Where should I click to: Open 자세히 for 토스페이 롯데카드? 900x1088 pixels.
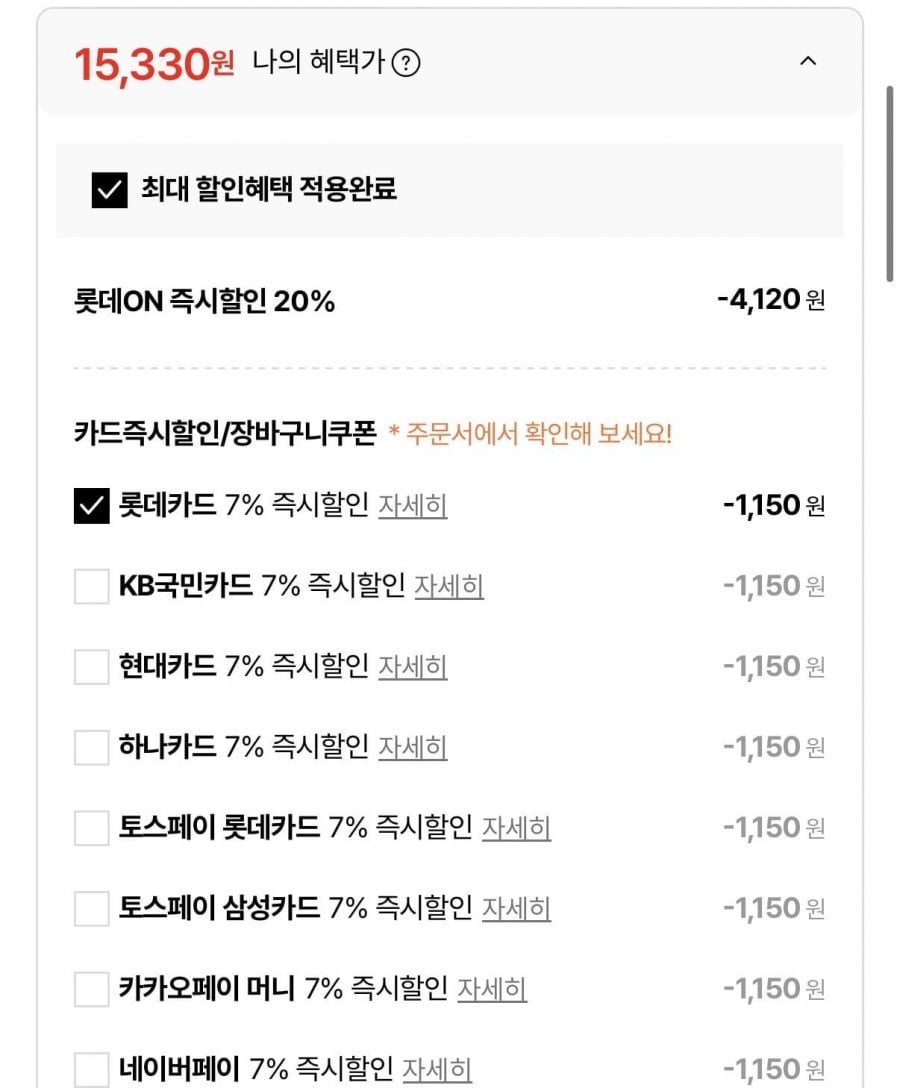click(516, 828)
